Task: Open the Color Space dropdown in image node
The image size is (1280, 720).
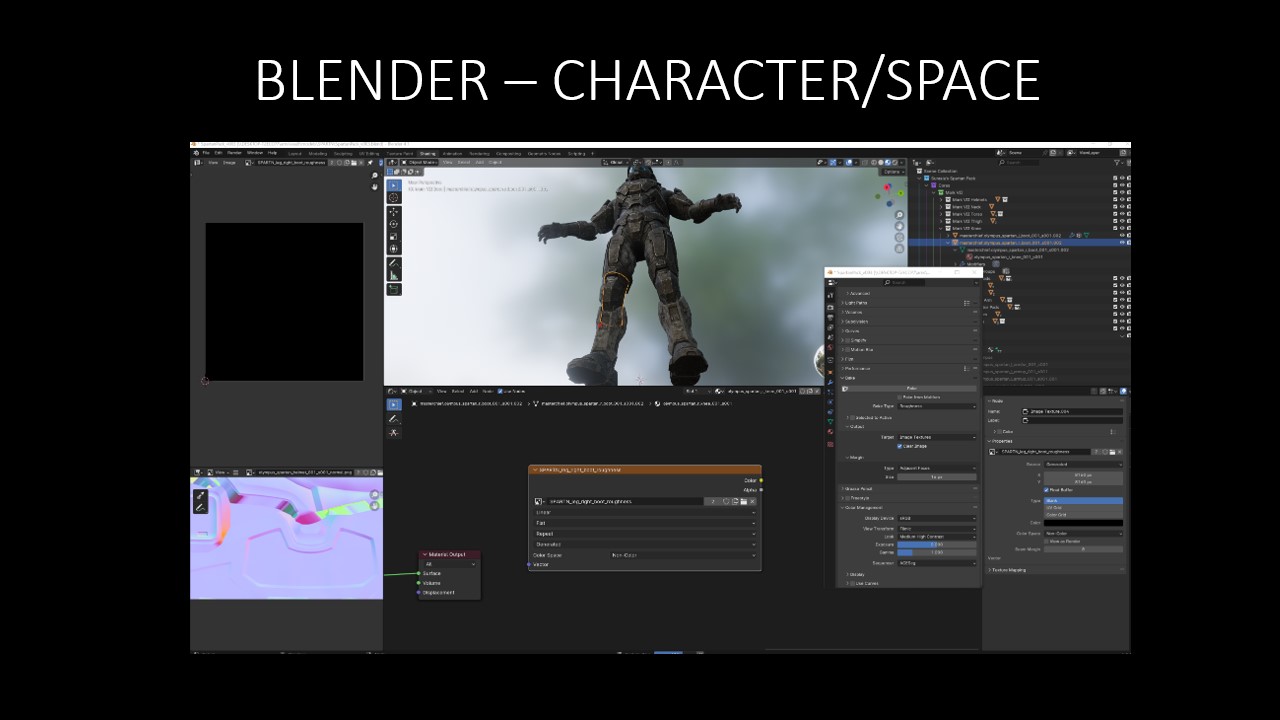Action: tap(680, 555)
